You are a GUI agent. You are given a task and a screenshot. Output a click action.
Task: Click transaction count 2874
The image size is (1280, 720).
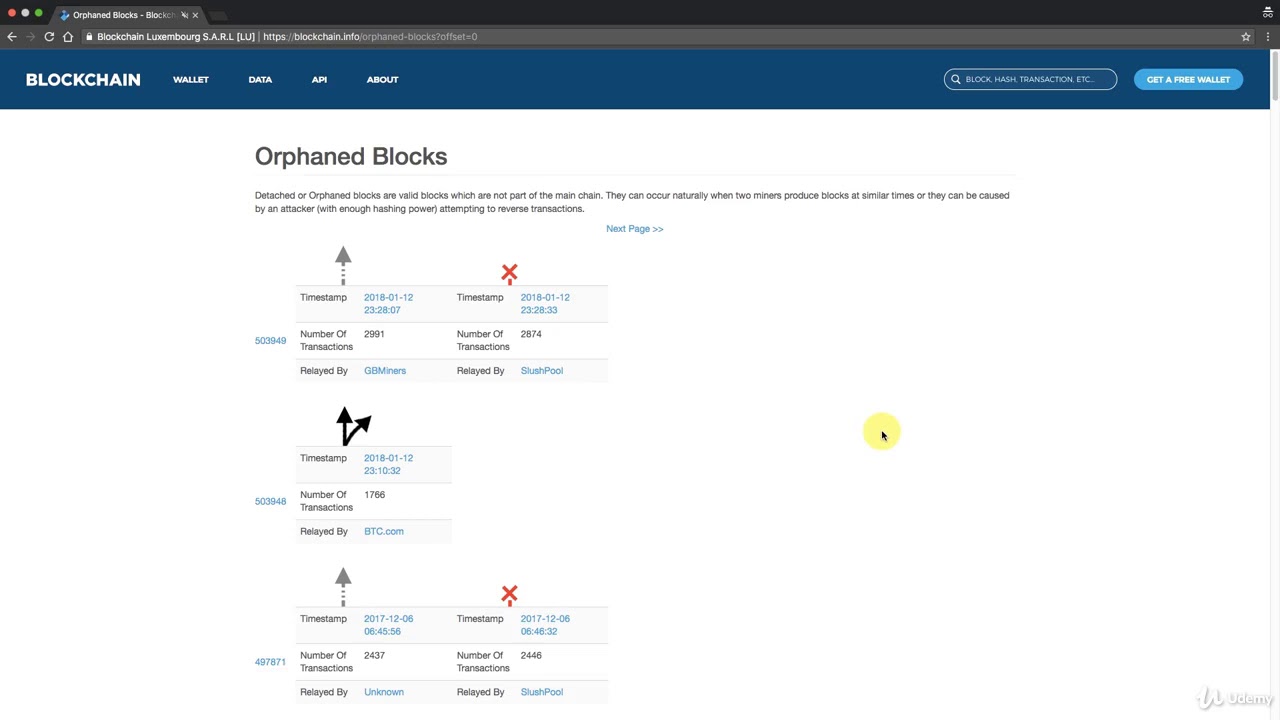coord(531,334)
